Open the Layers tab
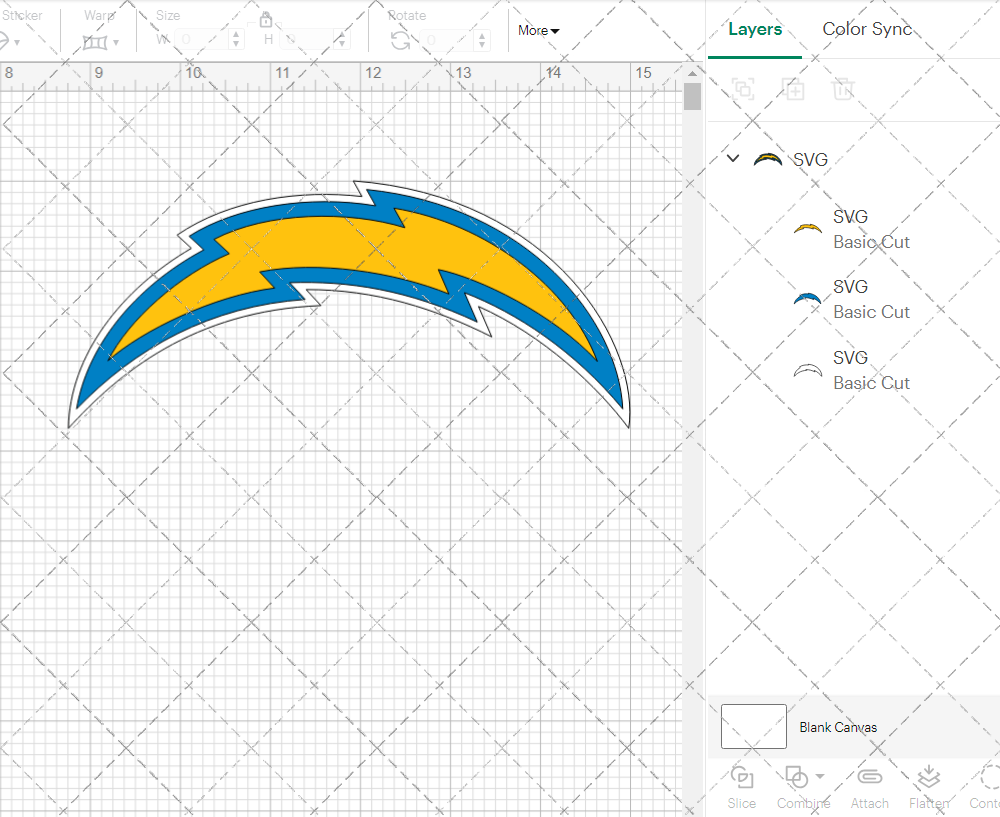The width and height of the screenshot is (1000, 817). 755,29
